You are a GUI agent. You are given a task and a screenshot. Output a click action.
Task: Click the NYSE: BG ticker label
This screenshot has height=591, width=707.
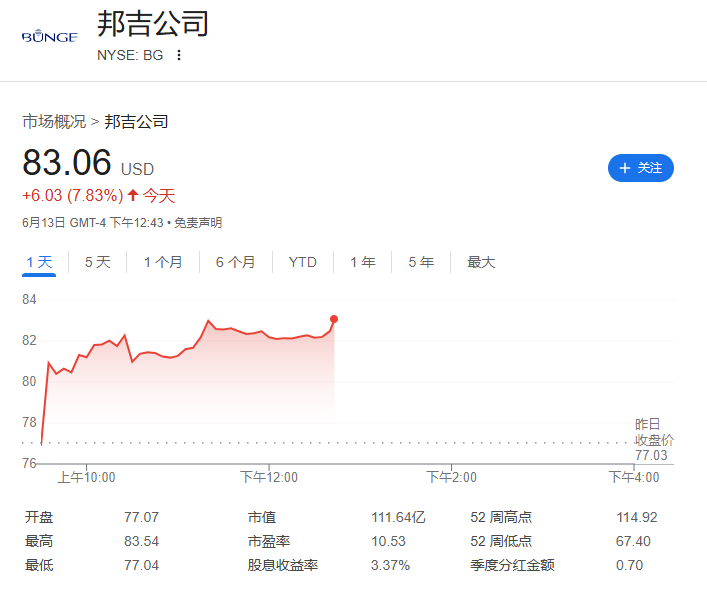(x=130, y=55)
